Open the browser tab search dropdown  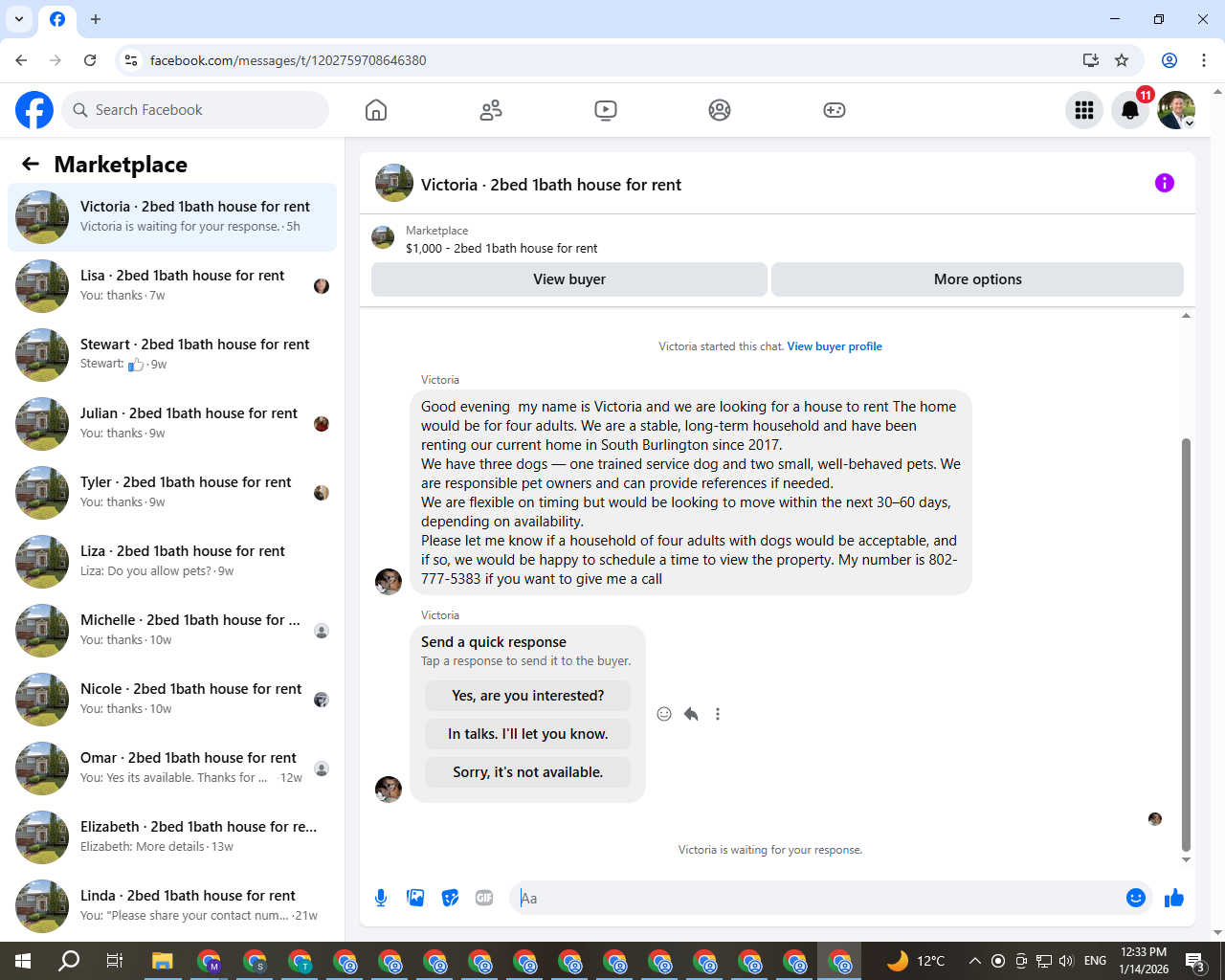(19, 19)
